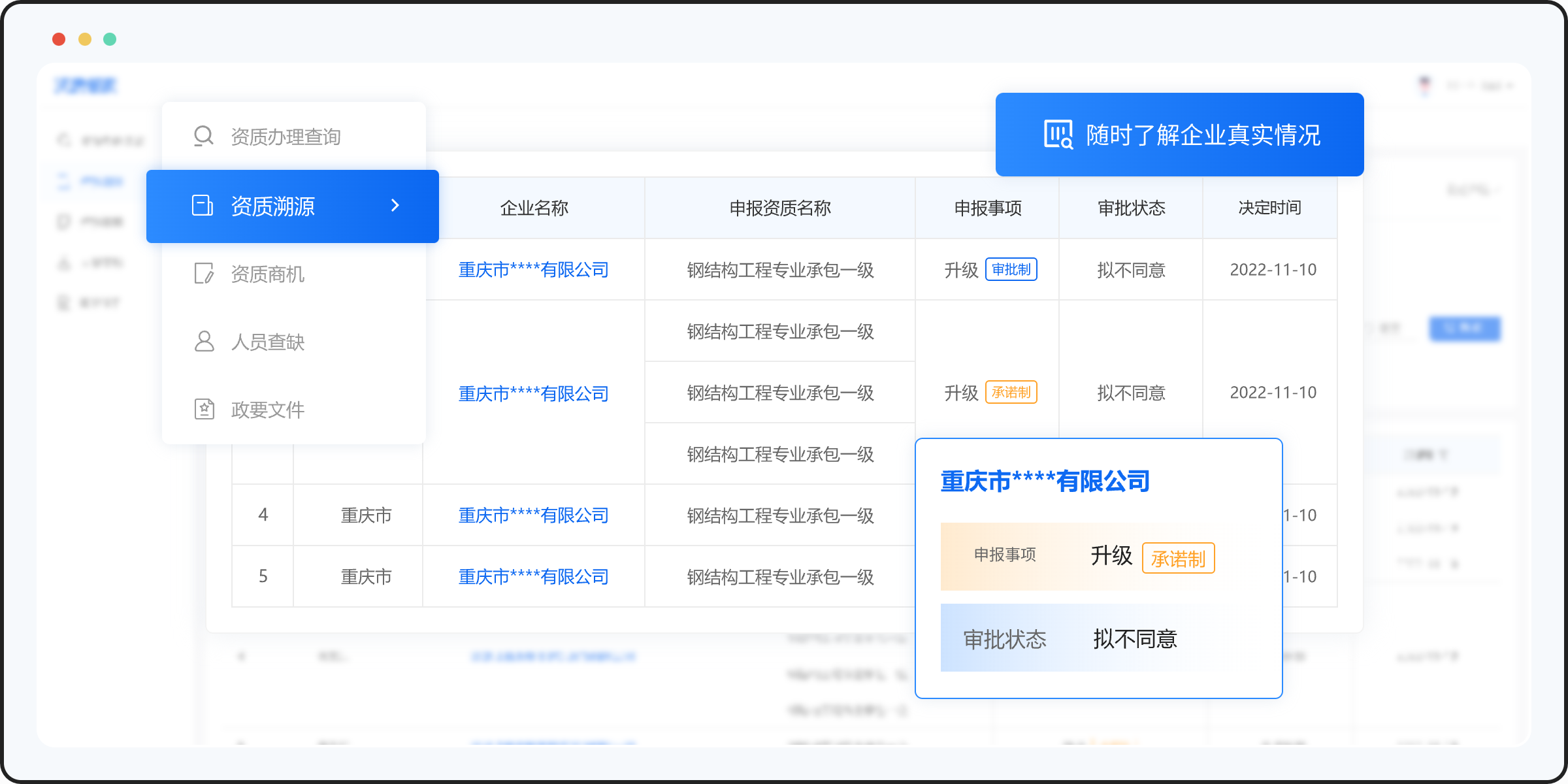
Task: Open company link in table row 4
Action: pos(533,515)
